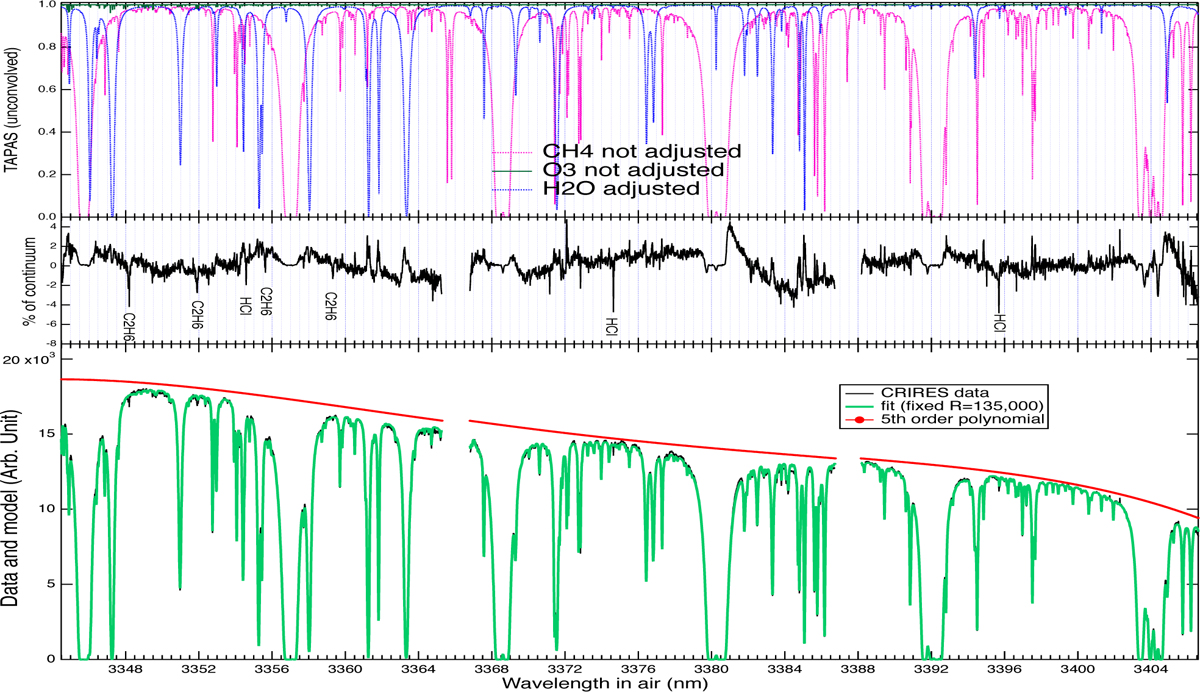The width and height of the screenshot is (1200, 692).
Task: Click the 'H2O adjusted' legend entry
Action: [x=627, y=189]
